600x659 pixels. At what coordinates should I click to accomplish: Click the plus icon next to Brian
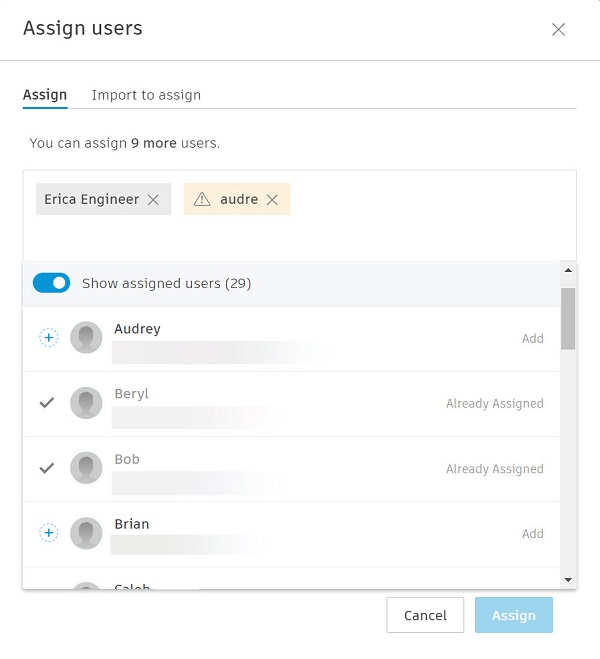(x=49, y=532)
